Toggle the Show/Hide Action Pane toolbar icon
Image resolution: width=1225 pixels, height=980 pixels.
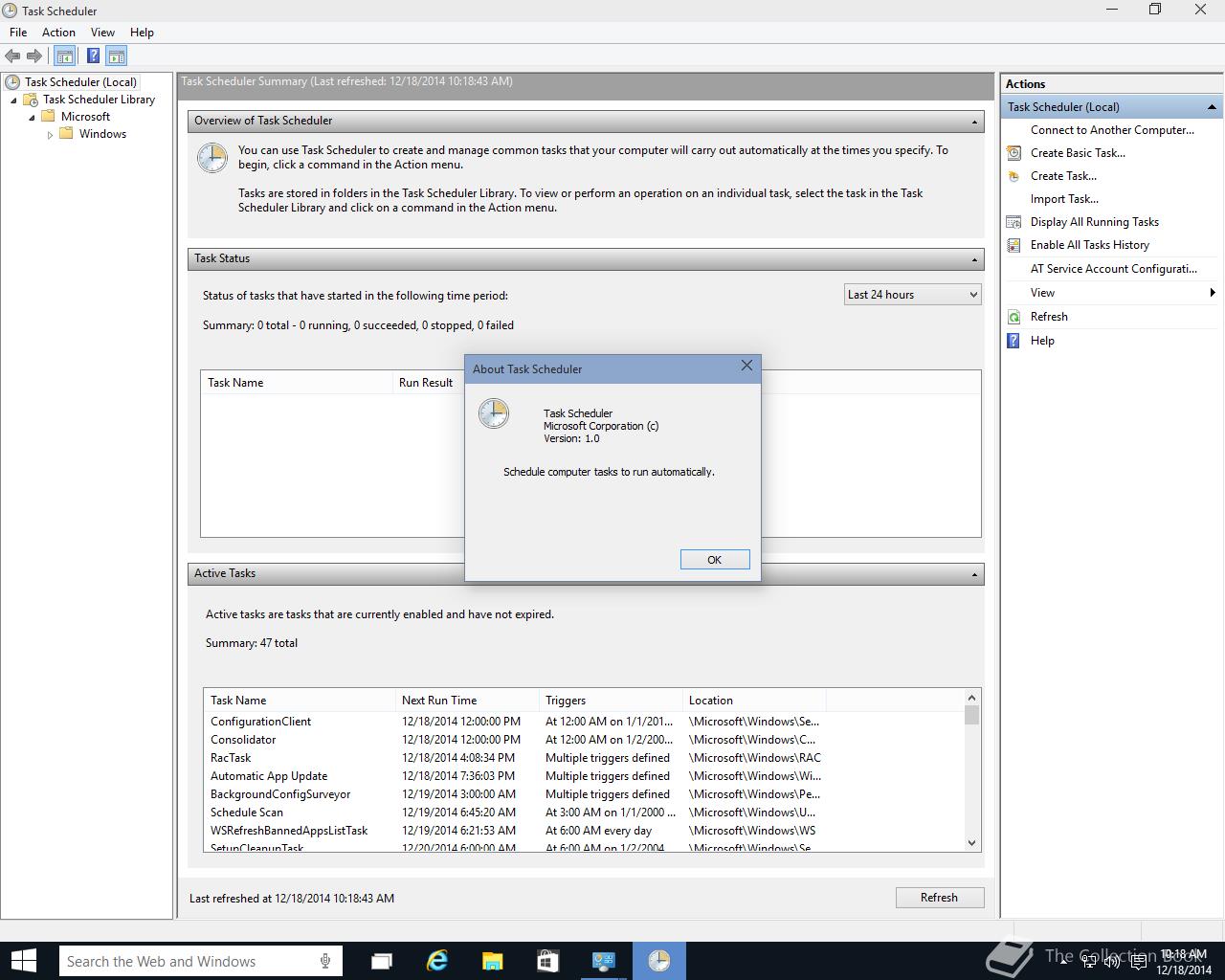coord(116,56)
